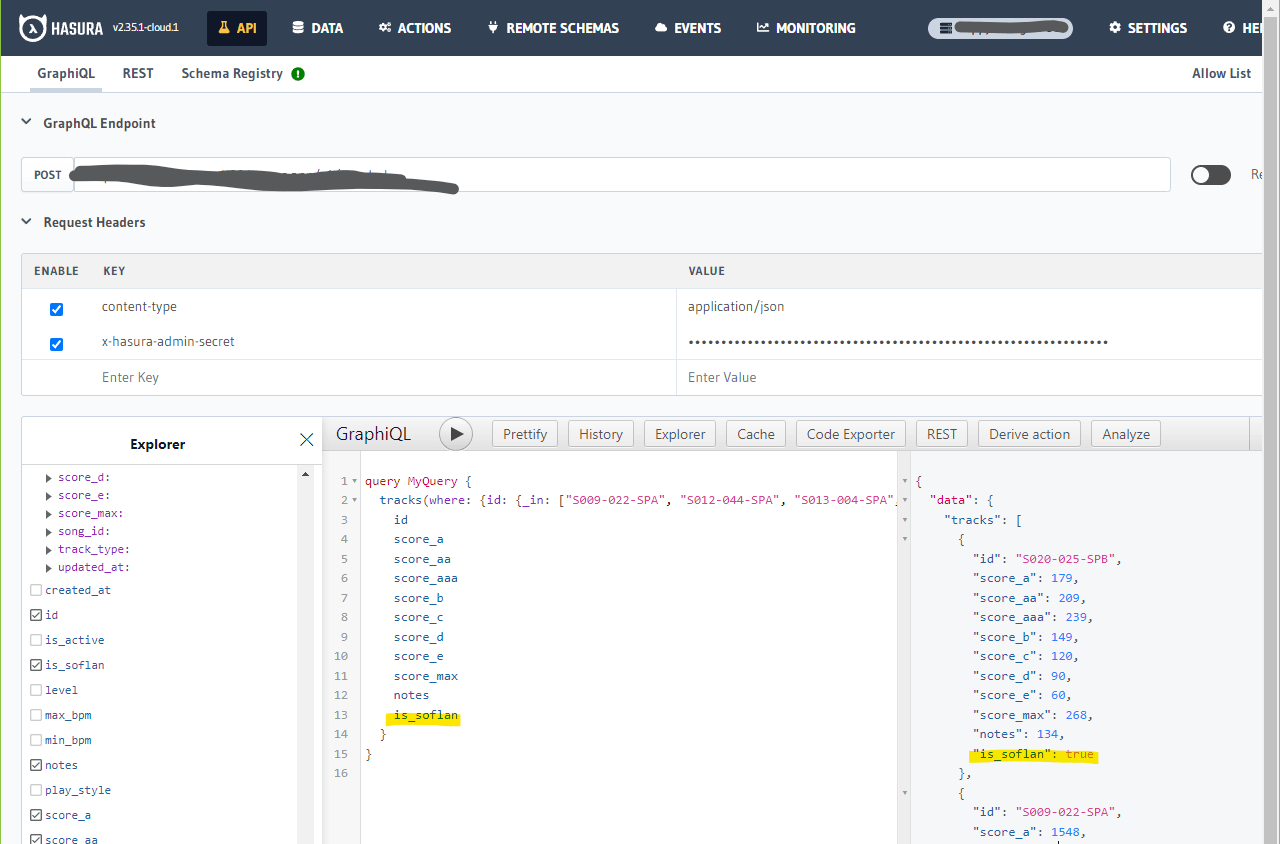
Task: Uncheck the score_a field in Explorer
Action: point(37,815)
